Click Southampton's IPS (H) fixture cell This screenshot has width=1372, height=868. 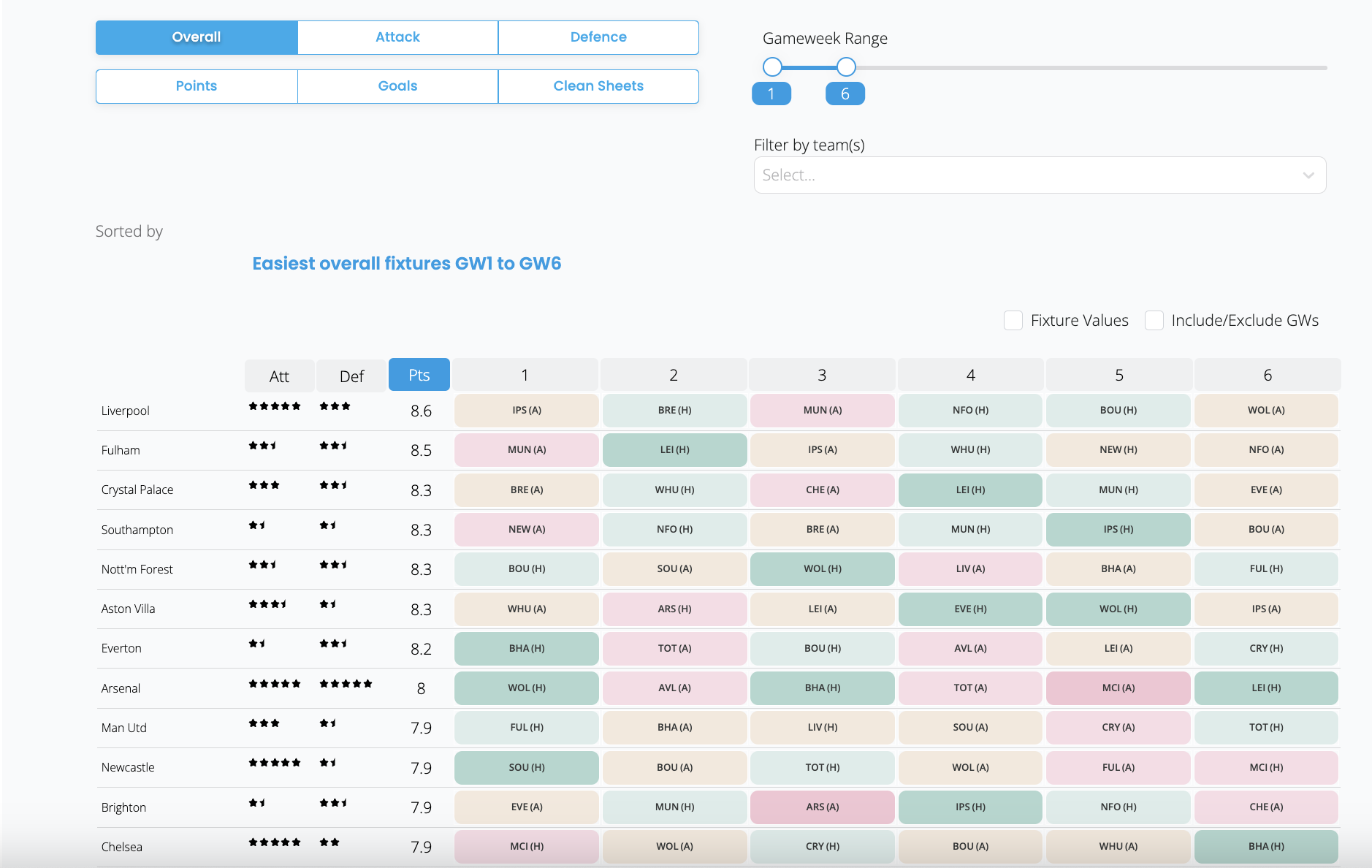(1118, 530)
